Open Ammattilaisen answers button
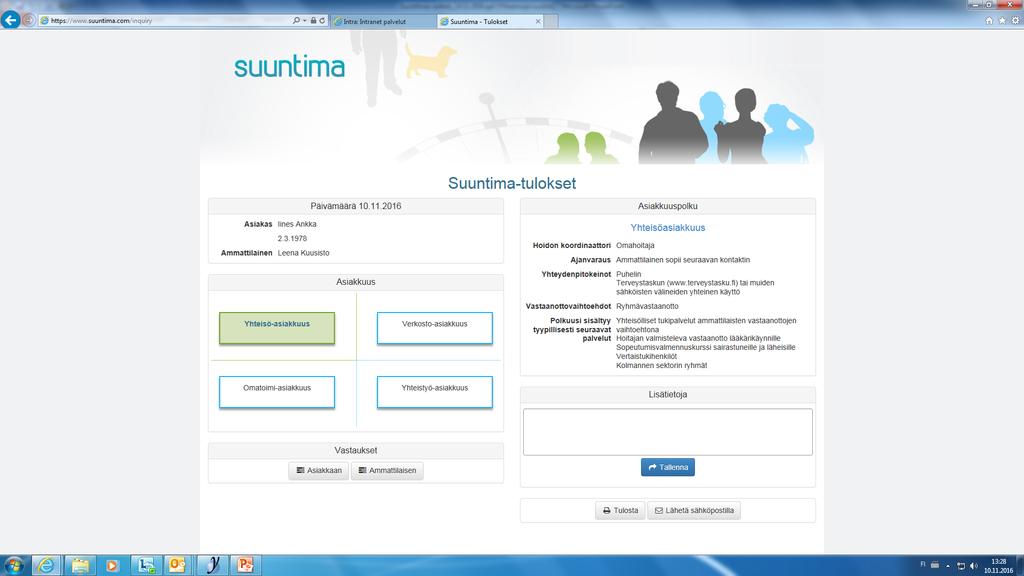 [x=387, y=470]
